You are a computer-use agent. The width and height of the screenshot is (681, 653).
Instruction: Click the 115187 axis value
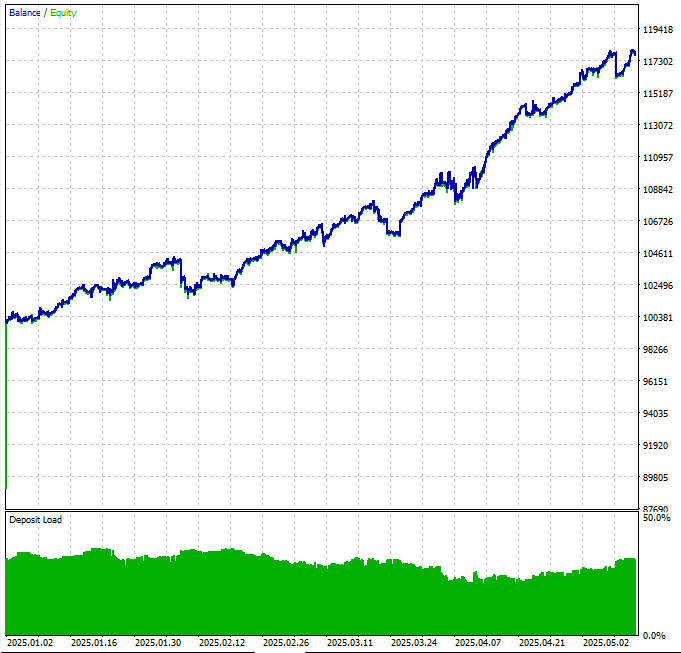(x=658, y=93)
